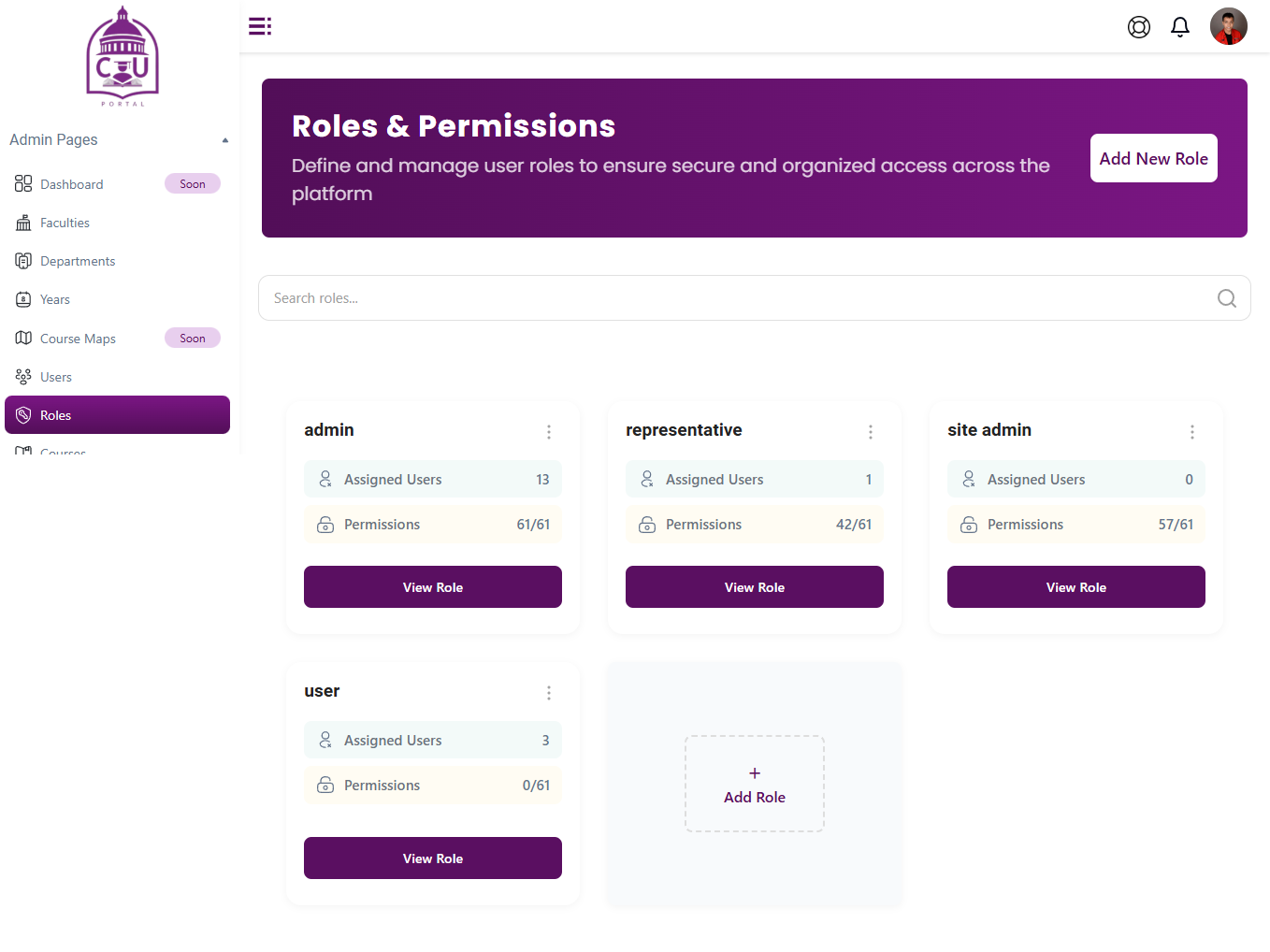The width and height of the screenshot is (1270, 952).
Task: Navigate to the Users page
Action: point(56,377)
